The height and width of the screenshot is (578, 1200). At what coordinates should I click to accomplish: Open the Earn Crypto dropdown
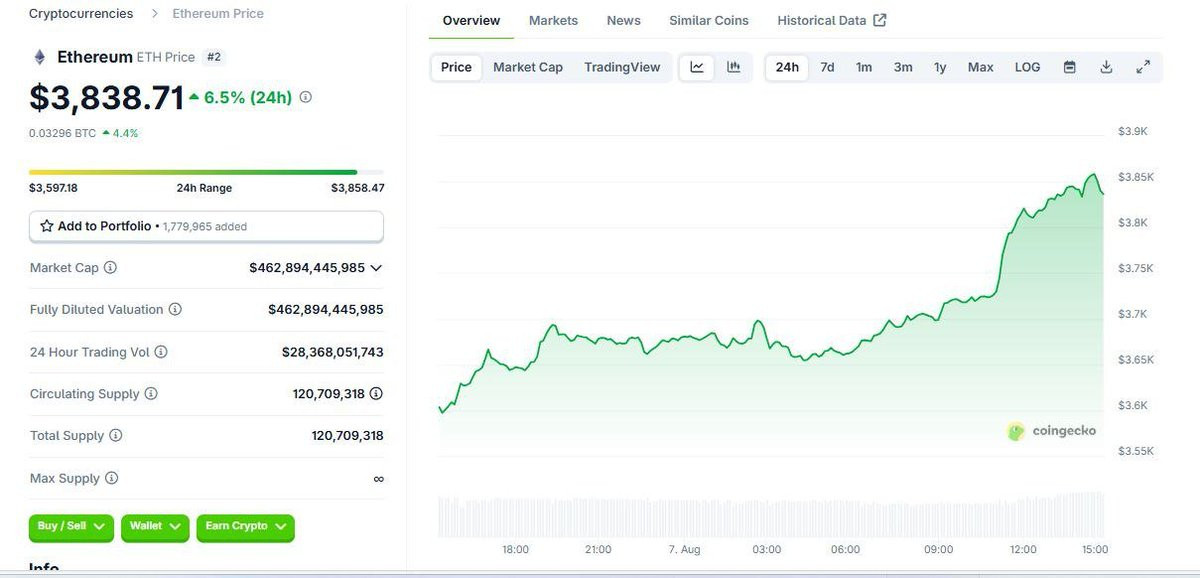(245, 527)
